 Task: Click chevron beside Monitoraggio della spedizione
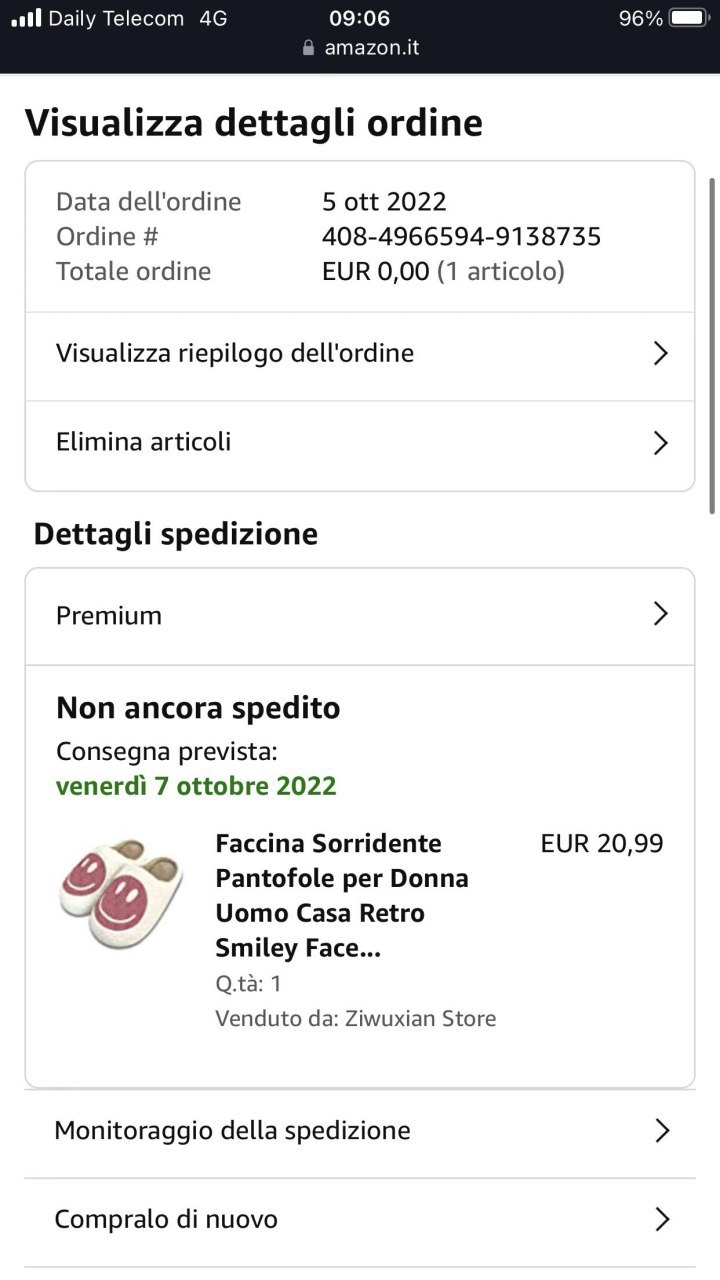click(661, 1131)
